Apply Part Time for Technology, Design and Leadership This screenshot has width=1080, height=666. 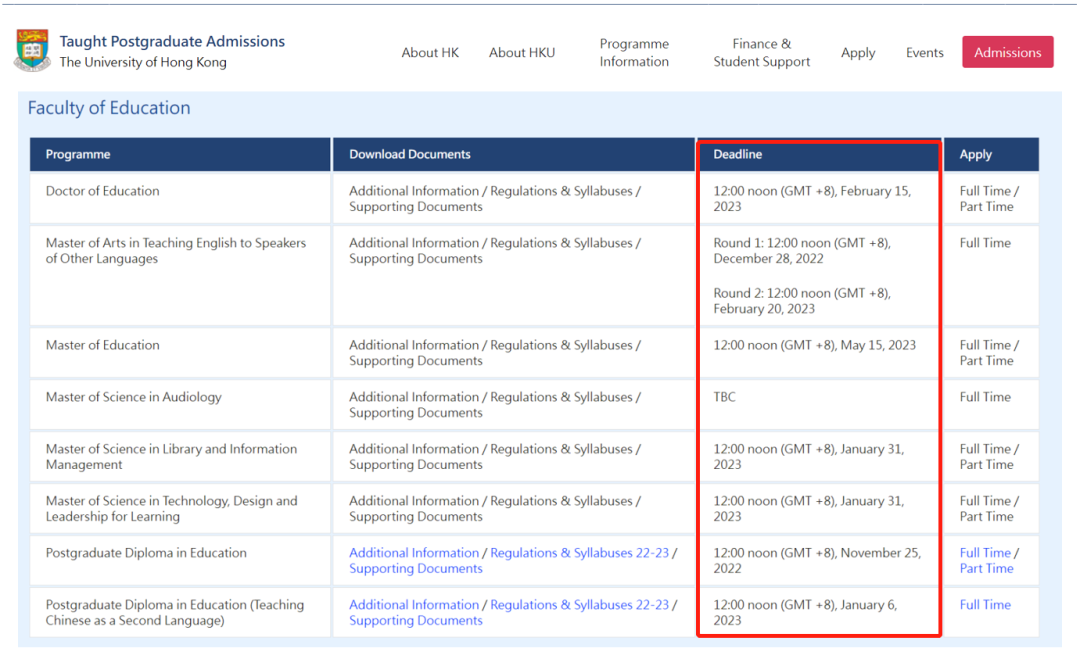pyautogui.click(x=987, y=517)
